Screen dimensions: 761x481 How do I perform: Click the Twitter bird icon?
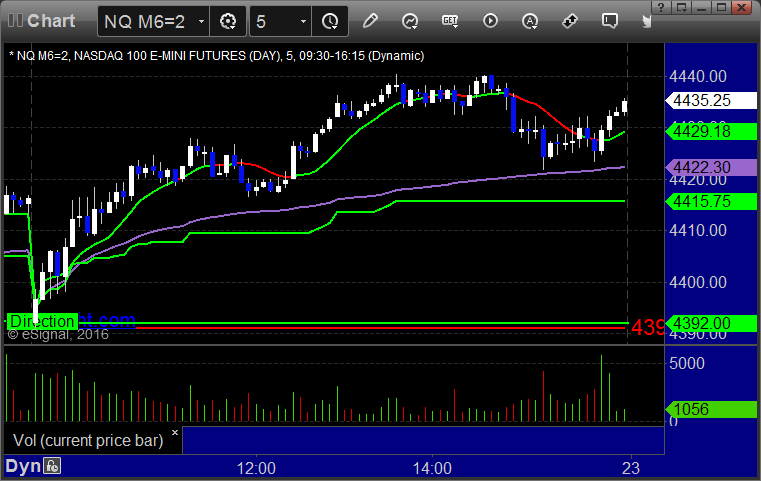(x=646, y=21)
